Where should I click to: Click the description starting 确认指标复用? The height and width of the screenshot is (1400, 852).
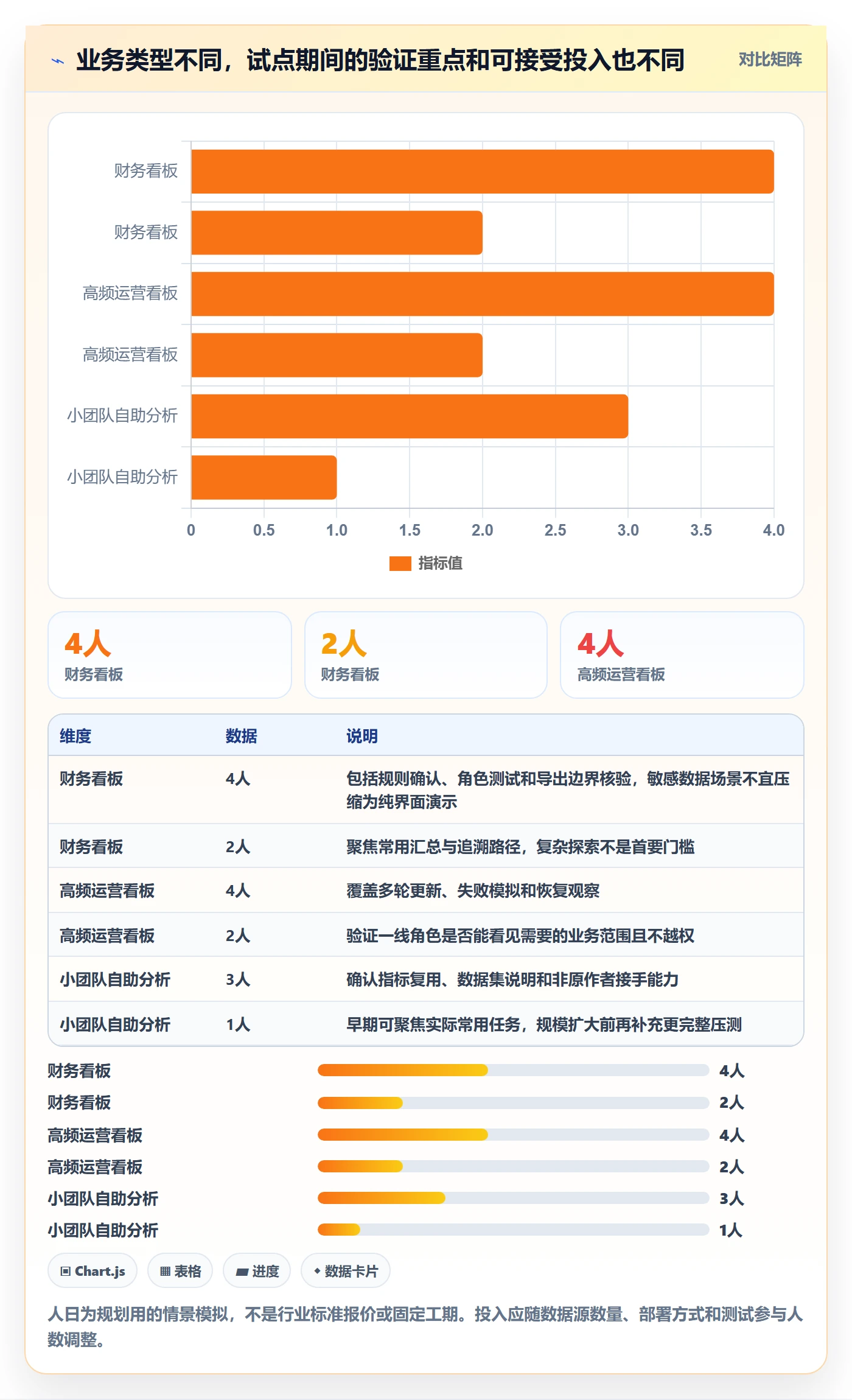(x=512, y=979)
